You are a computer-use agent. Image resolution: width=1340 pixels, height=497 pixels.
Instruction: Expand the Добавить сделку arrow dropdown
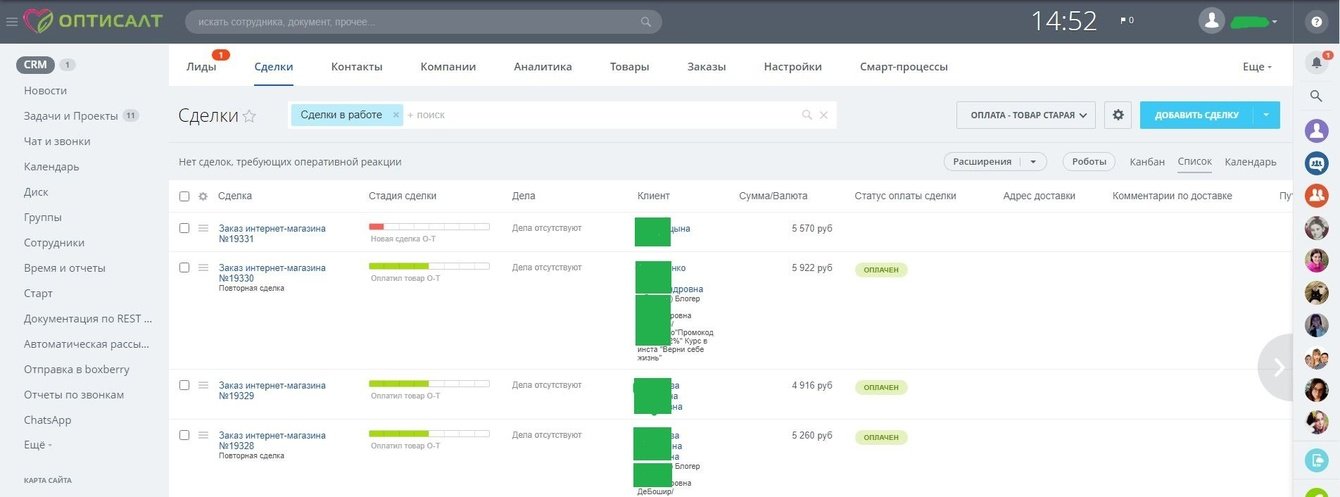click(x=1266, y=115)
